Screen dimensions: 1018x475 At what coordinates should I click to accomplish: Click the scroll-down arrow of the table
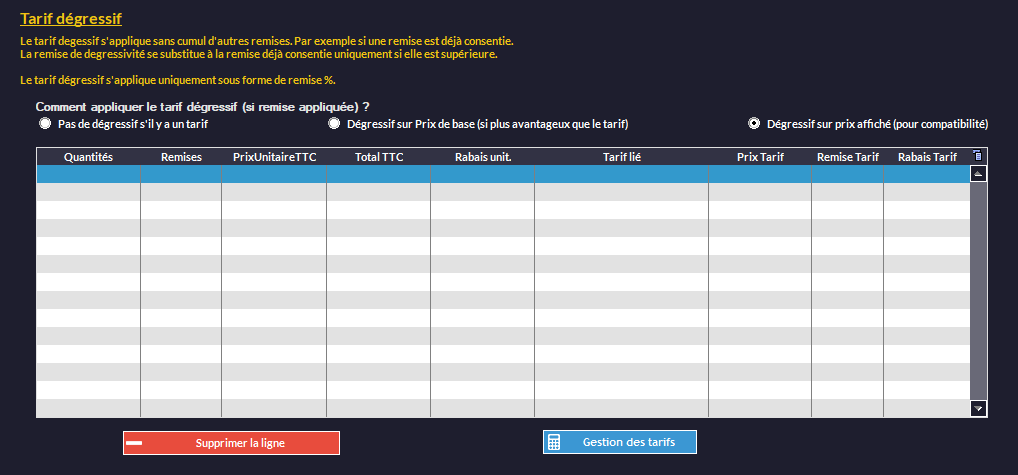978,408
